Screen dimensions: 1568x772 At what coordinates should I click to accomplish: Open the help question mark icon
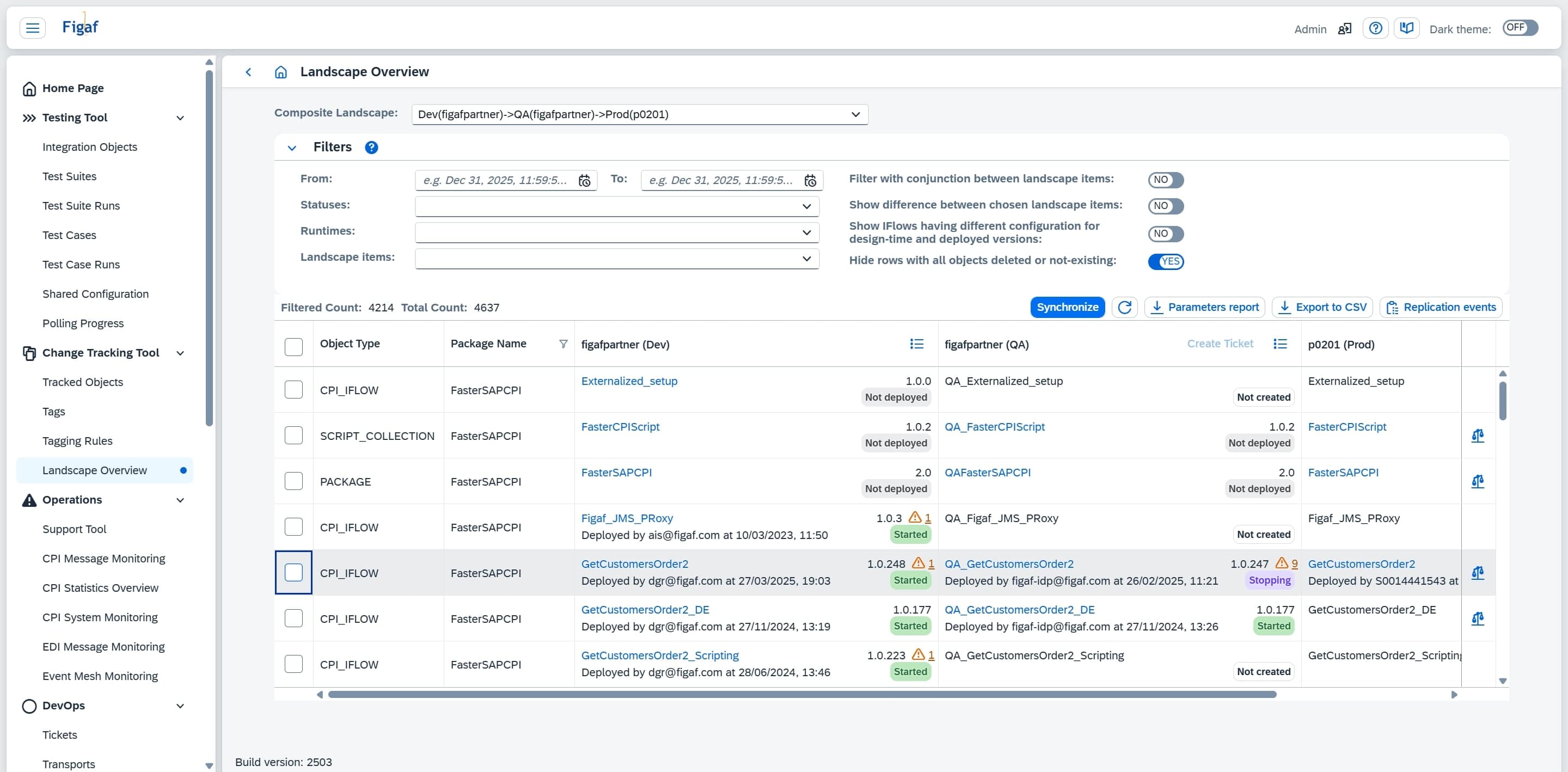click(x=1375, y=28)
